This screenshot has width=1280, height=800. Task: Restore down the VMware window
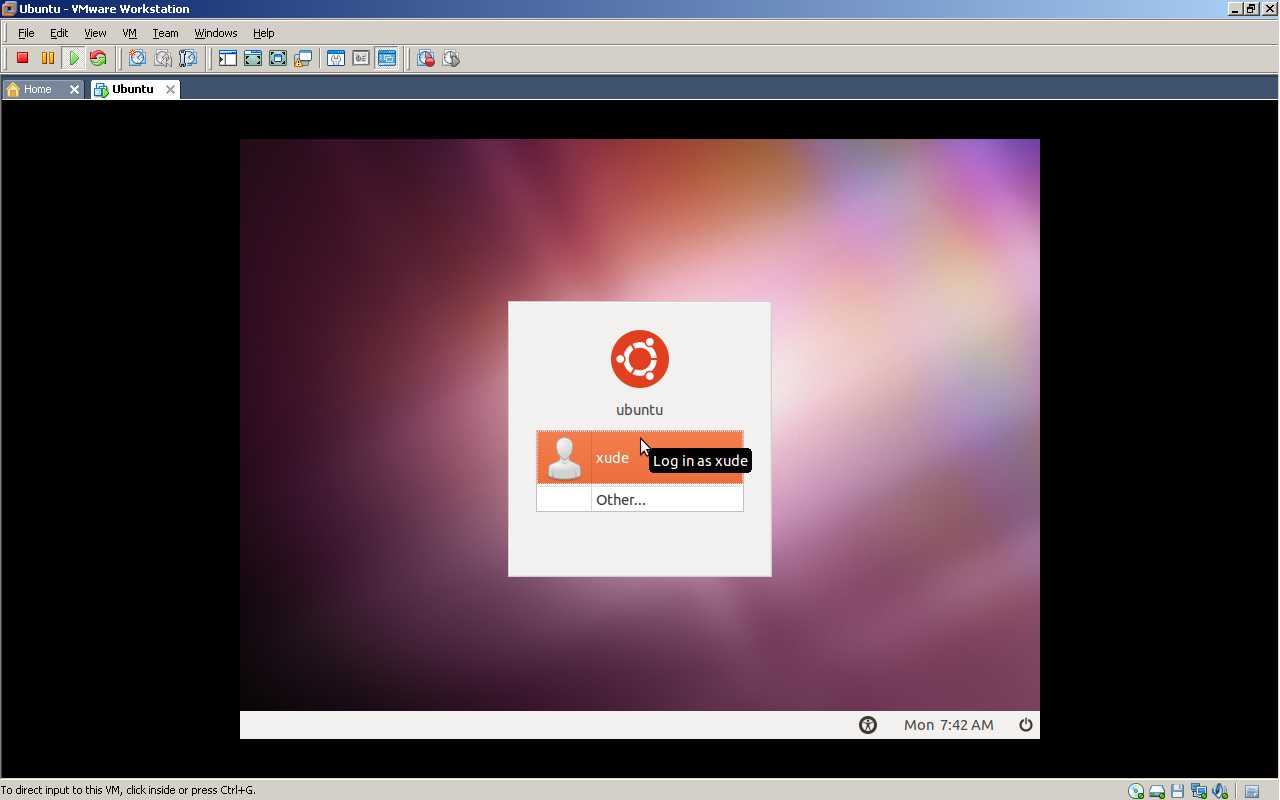[1251, 9]
